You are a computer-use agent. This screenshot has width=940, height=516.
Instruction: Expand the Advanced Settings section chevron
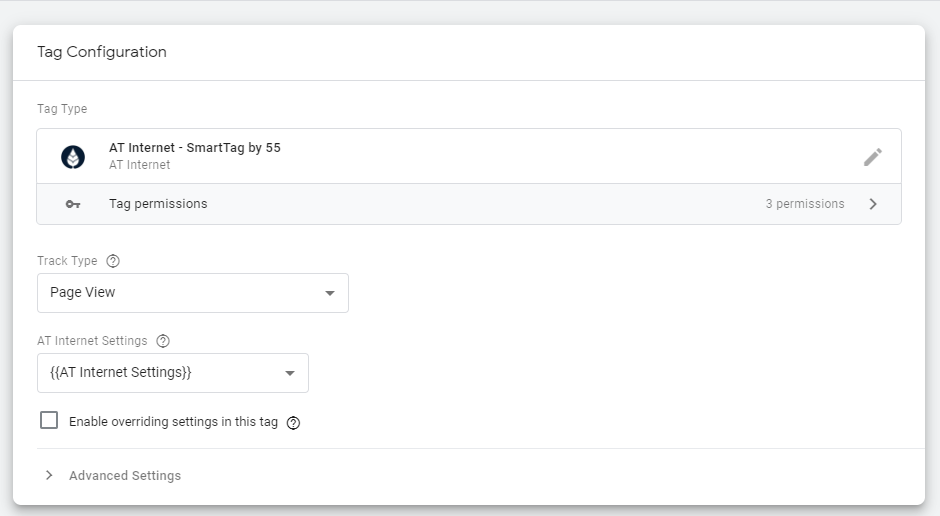pyautogui.click(x=49, y=476)
